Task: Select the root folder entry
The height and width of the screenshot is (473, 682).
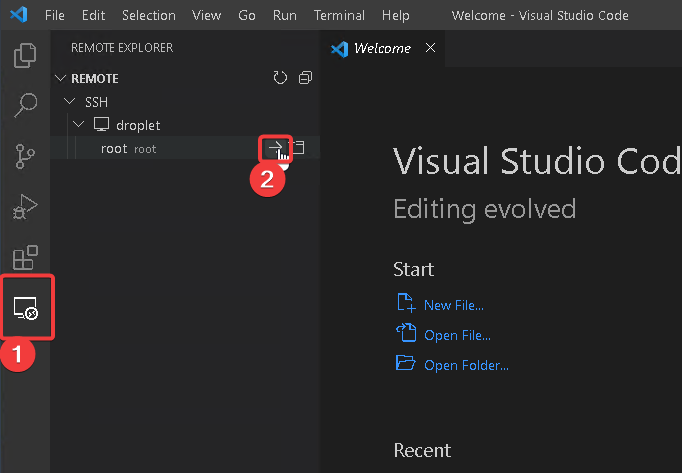Action: pos(185,148)
